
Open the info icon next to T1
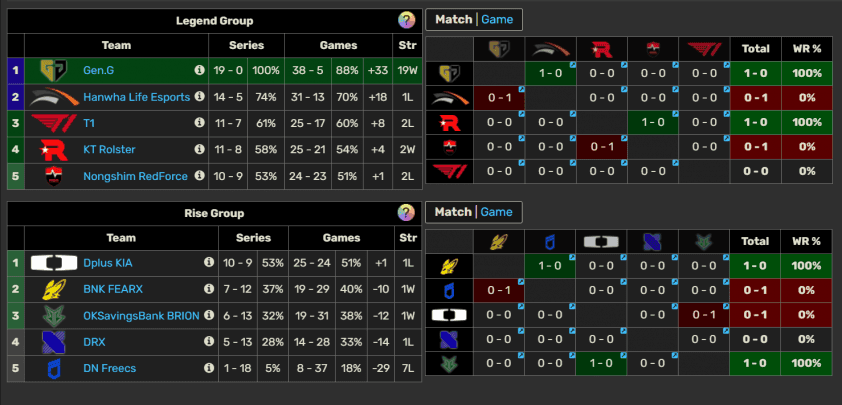(x=199, y=122)
